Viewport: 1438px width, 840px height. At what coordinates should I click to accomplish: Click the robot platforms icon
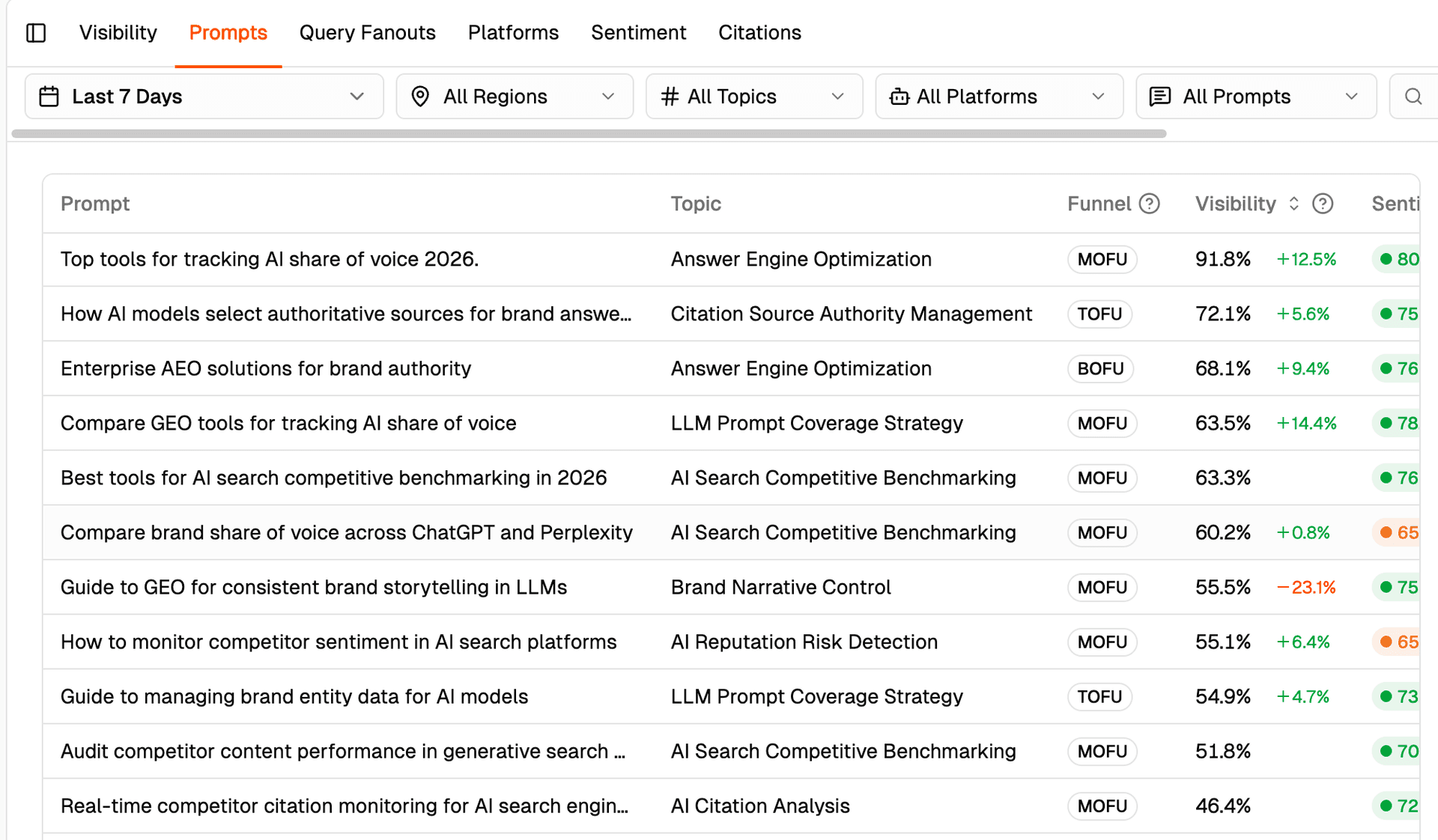899,97
